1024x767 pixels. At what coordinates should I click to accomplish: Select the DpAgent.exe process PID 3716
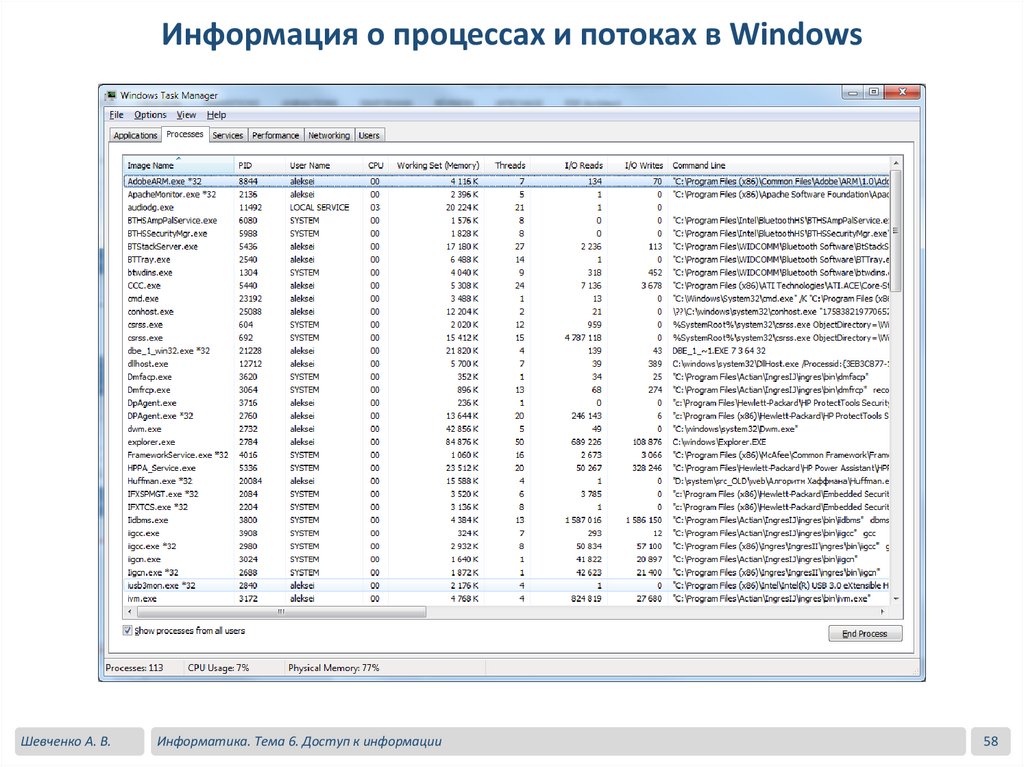506,403
